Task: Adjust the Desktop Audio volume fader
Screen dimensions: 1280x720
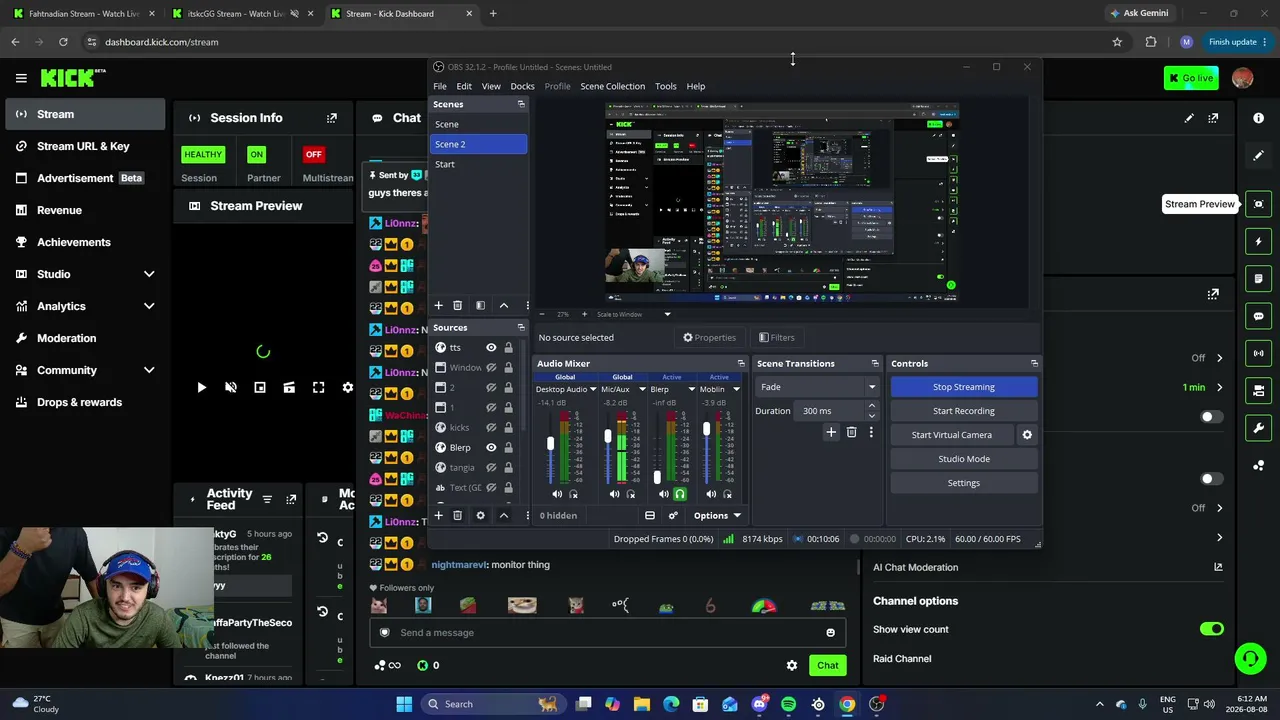Action: coord(550,443)
